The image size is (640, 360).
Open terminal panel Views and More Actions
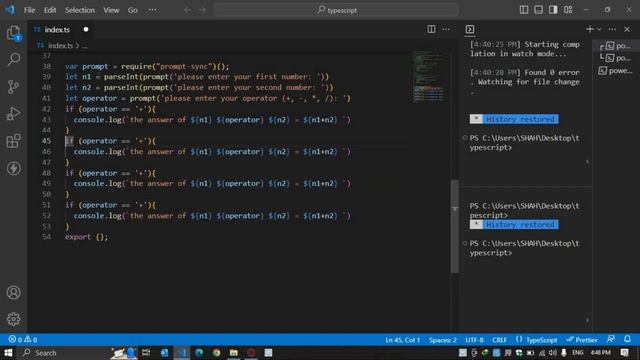612,29
